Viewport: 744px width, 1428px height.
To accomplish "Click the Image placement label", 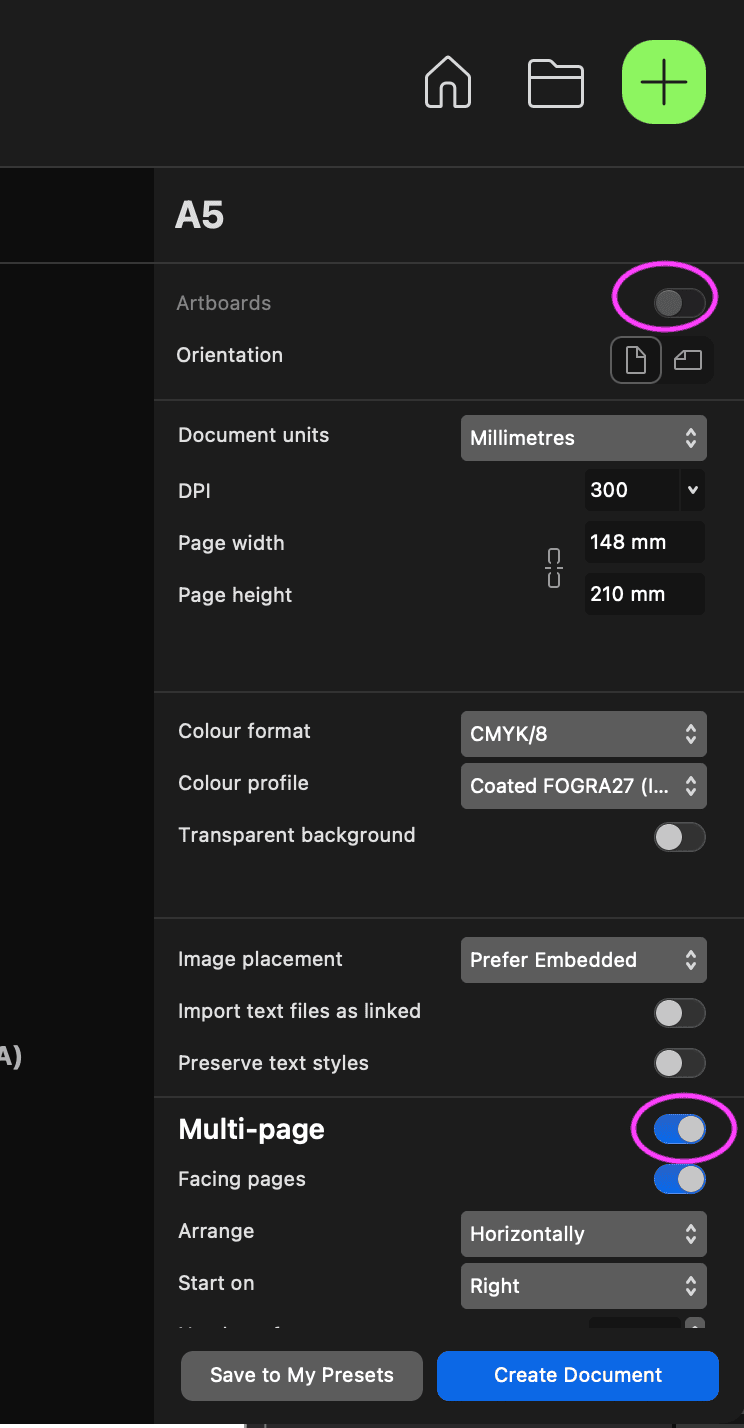I will click(x=260, y=959).
